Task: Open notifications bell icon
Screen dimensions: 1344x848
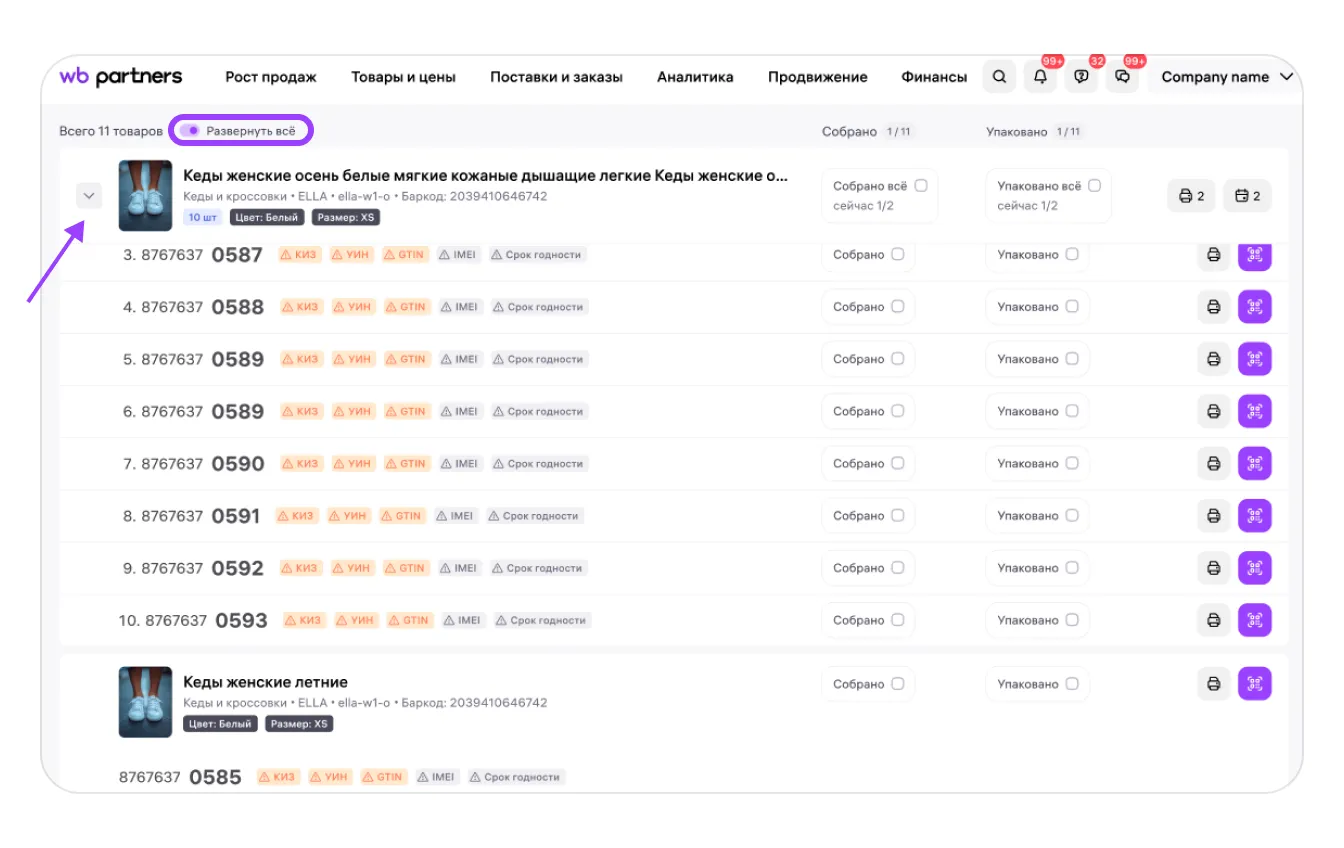Action: 1040,77
